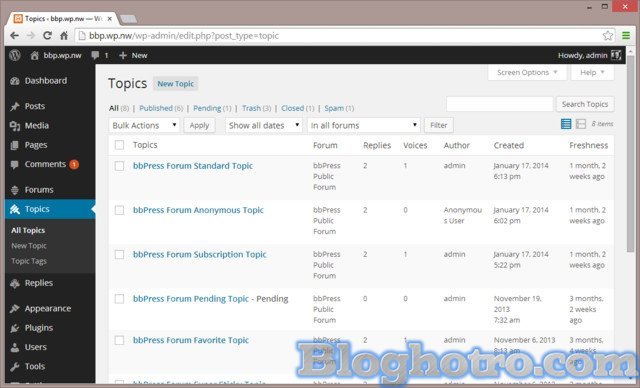This screenshot has width=640, height=388.
Task: Reload the page with refresh icon
Action: pos(47,35)
